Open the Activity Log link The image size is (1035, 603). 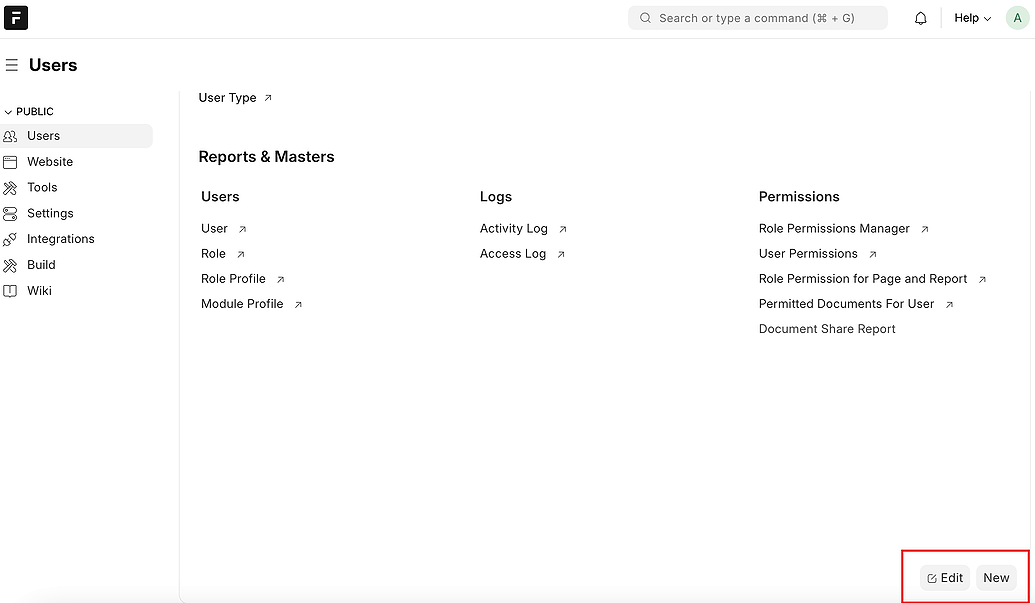click(x=513, y=229)
